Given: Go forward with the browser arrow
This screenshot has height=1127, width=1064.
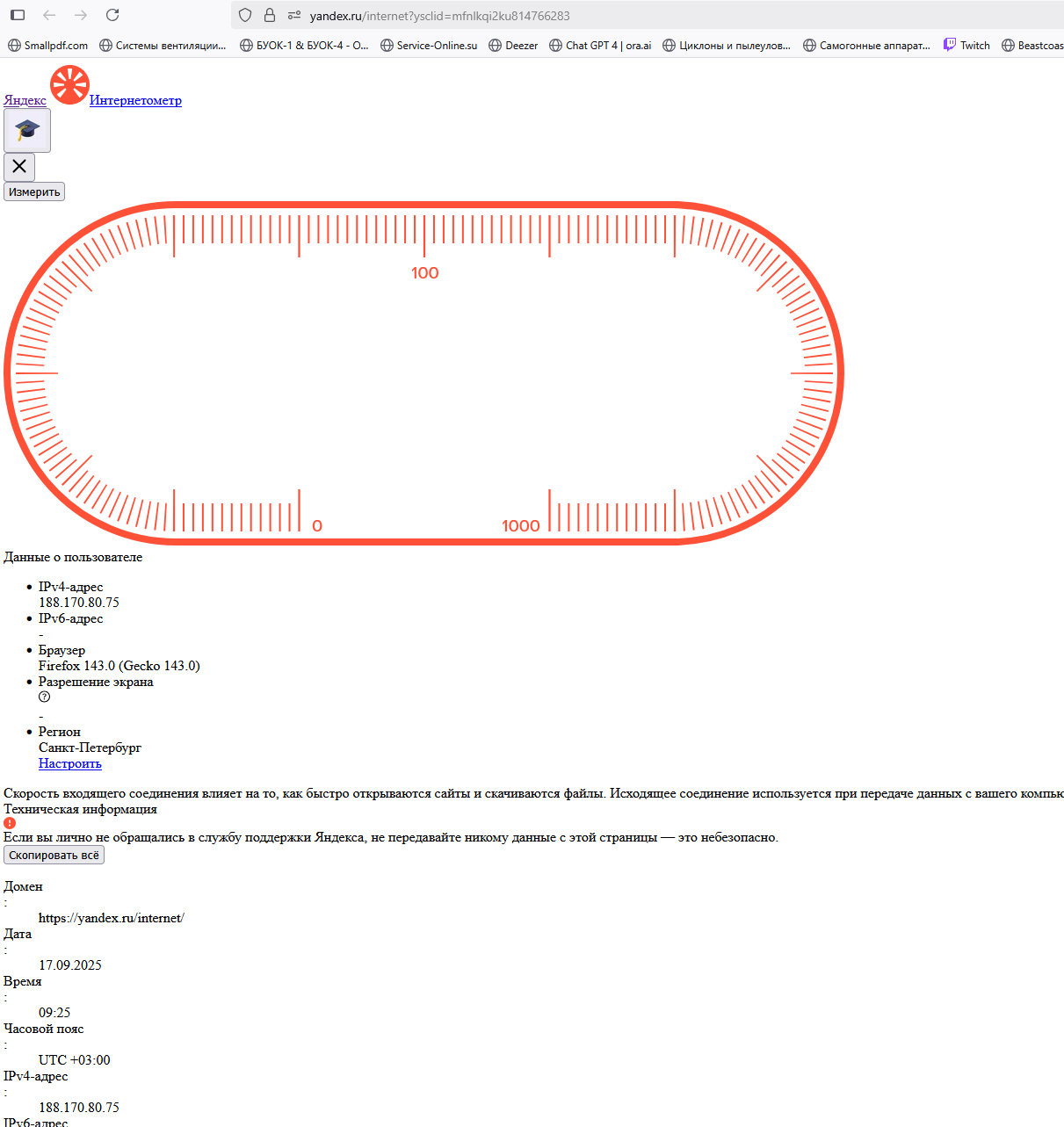Looking at the screenshot, I should 81,15.
